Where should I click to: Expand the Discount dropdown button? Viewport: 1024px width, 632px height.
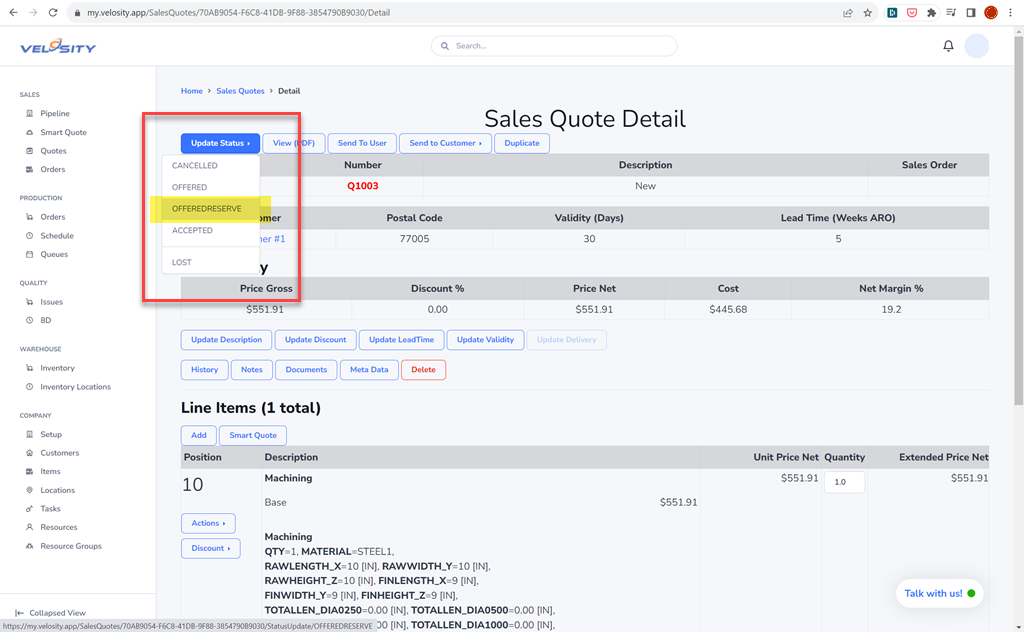click(210, 548)
